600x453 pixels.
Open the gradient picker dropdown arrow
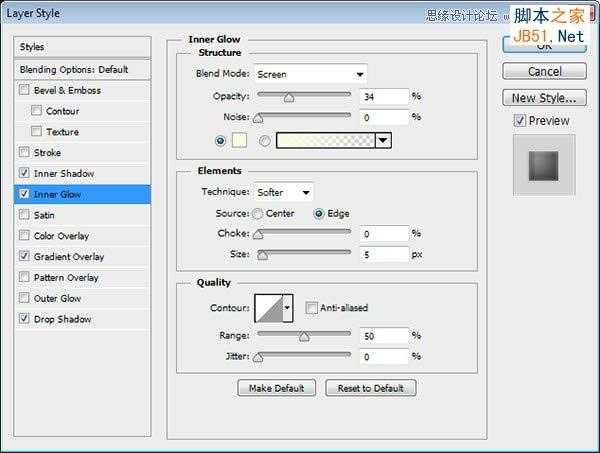(383, 140)
